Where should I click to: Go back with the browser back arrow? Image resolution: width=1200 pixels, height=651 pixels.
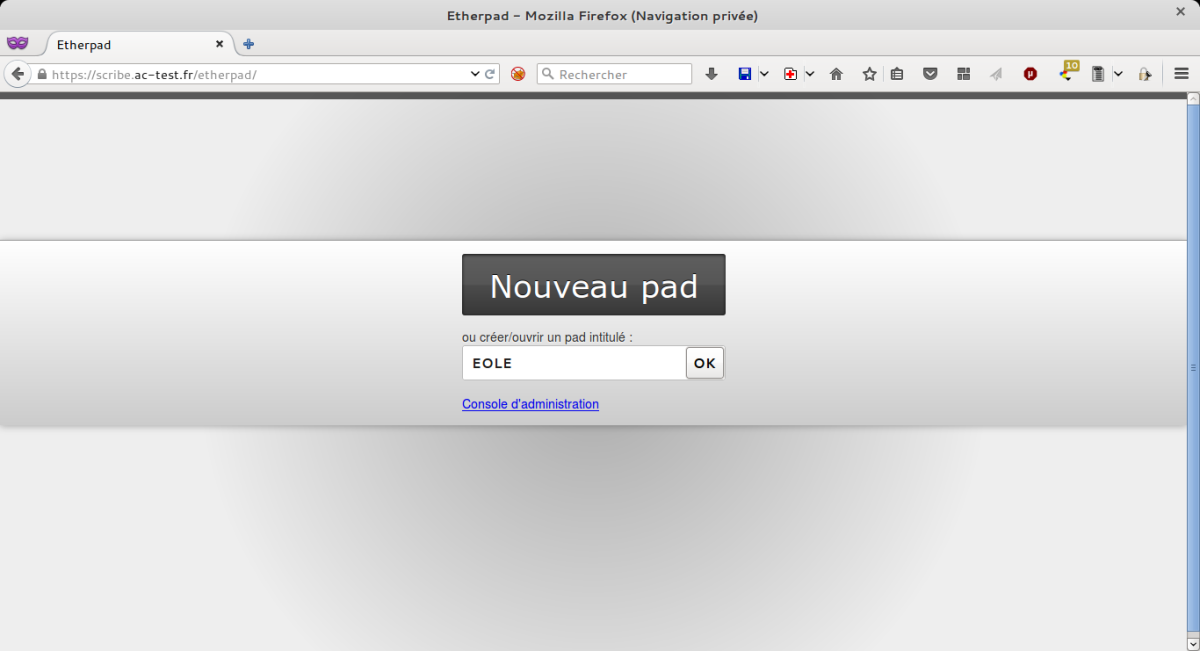coord(18,74)
